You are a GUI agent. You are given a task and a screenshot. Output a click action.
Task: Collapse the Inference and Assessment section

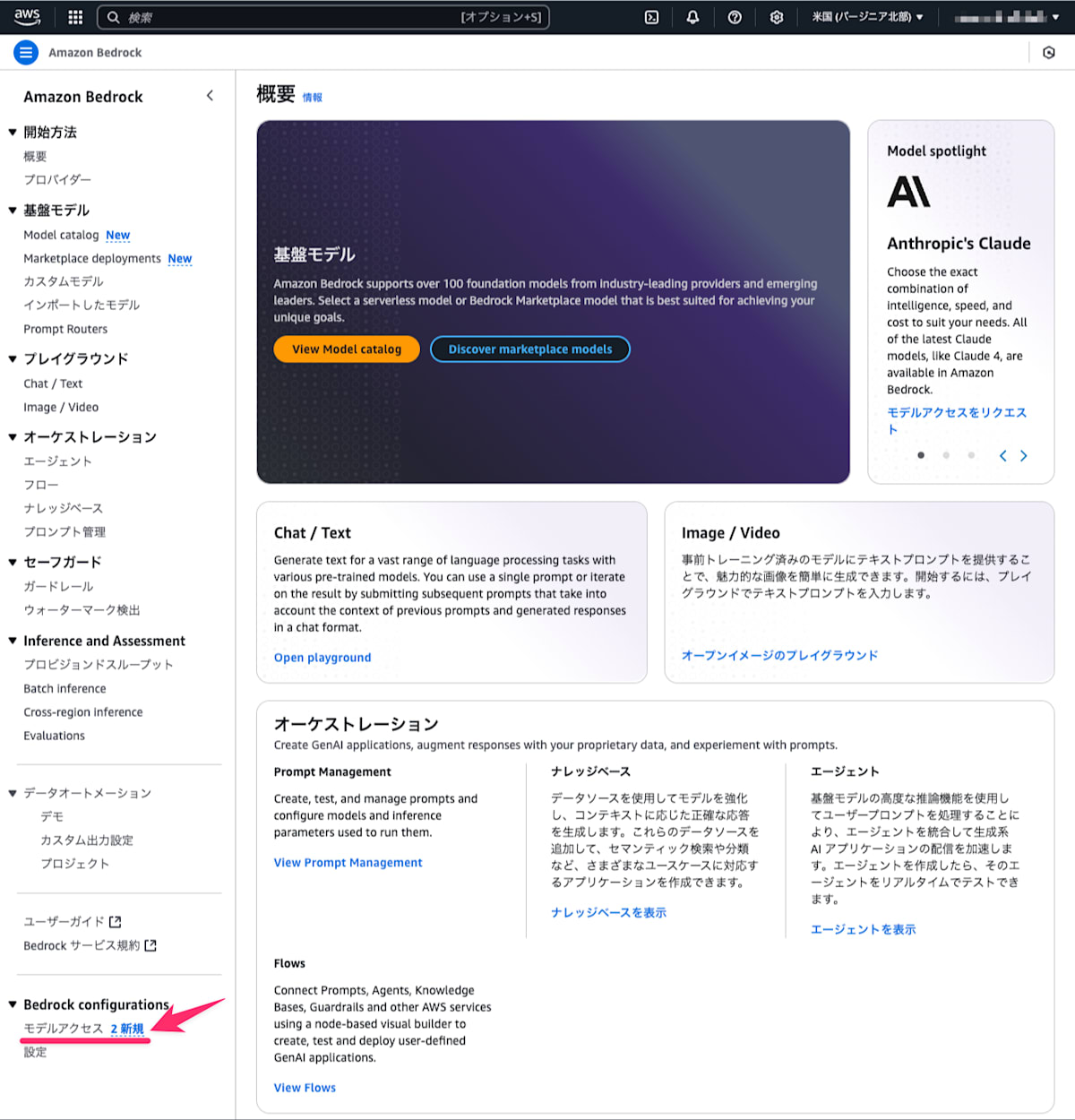point(13,641)
